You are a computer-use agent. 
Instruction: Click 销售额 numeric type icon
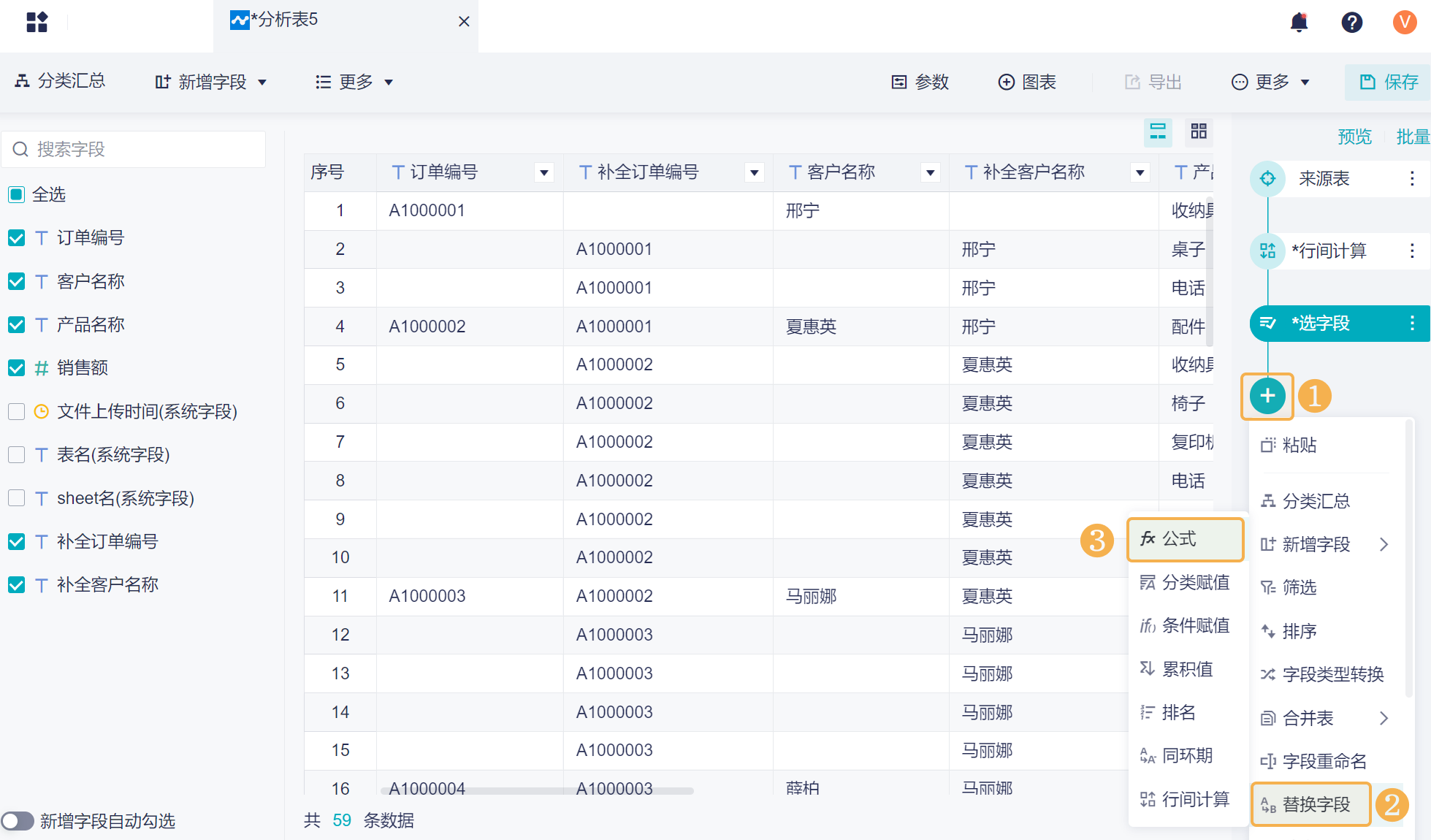(x=42, y=368)
